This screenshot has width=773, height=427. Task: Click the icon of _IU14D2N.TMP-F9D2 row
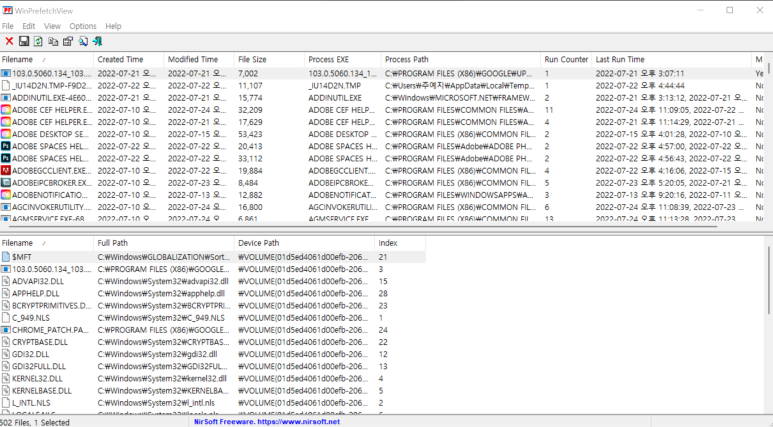[x=5, y=86]
